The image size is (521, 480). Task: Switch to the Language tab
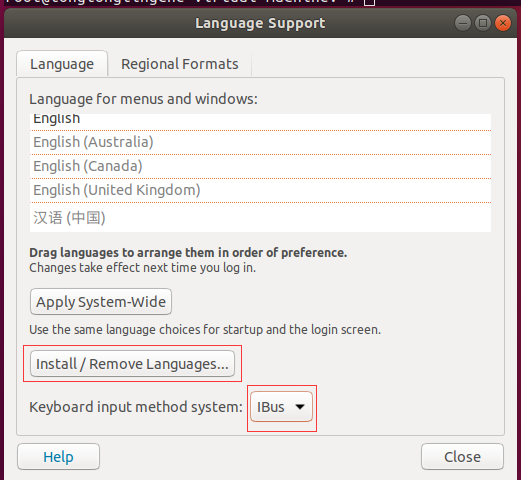62,64
